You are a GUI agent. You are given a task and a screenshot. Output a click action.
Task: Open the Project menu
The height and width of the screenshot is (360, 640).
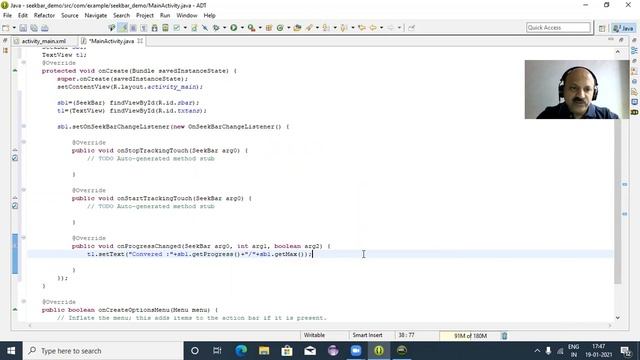pos(144,16)
